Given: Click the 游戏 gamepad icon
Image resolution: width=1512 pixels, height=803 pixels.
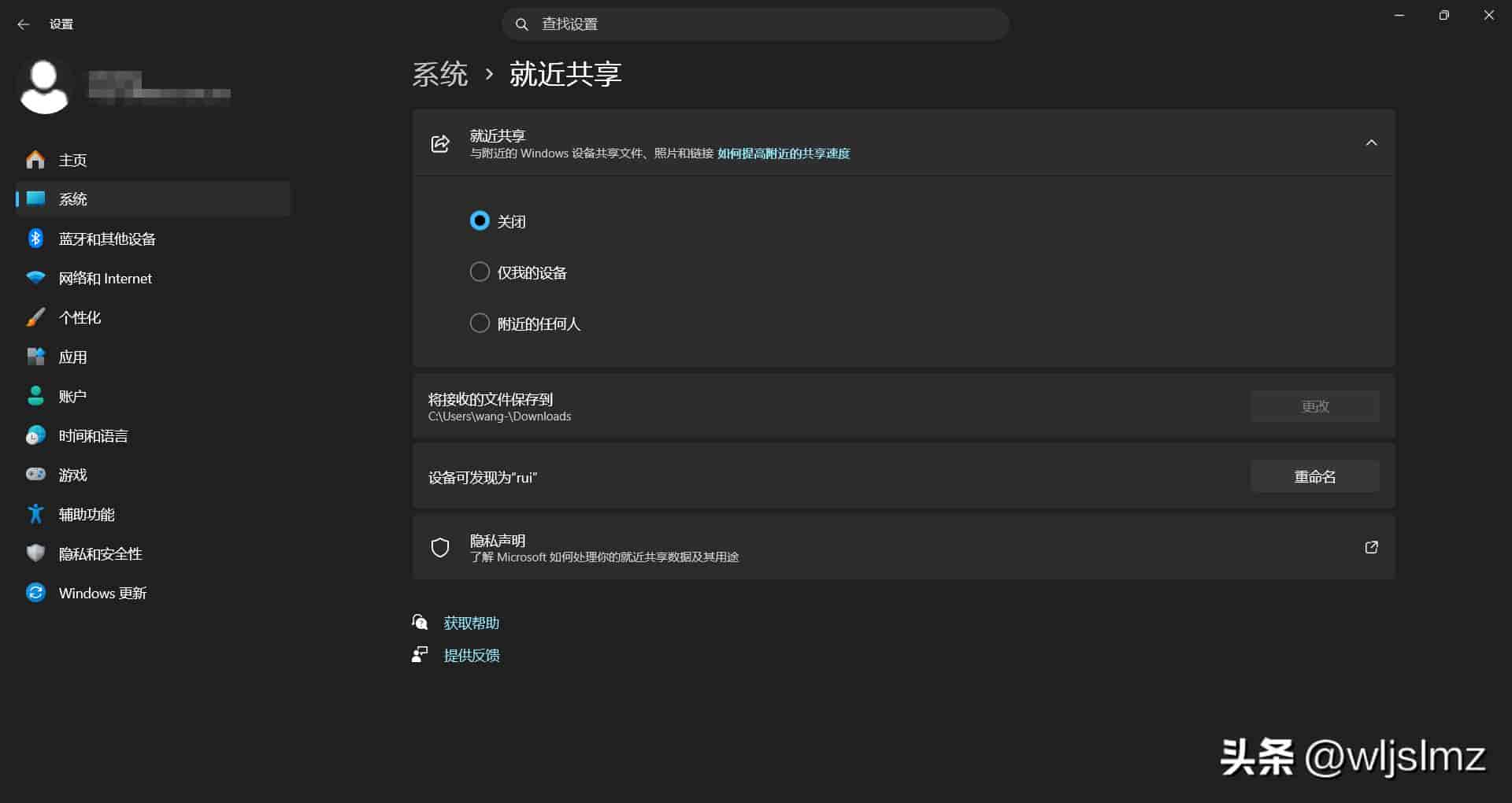Looking at the screenshot, I should [x=35, y=475].
